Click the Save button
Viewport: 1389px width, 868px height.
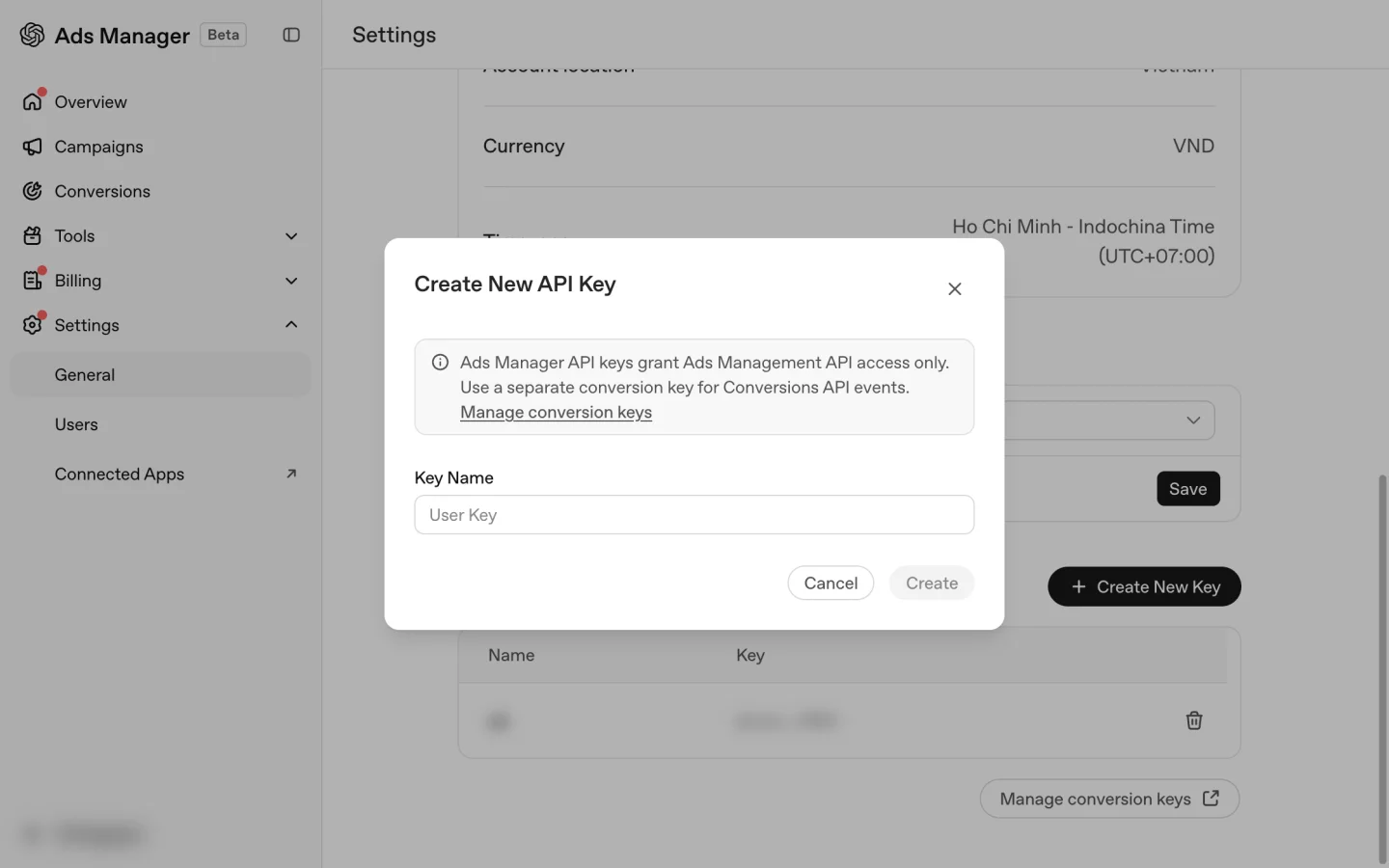click(x=1188, y=489)
